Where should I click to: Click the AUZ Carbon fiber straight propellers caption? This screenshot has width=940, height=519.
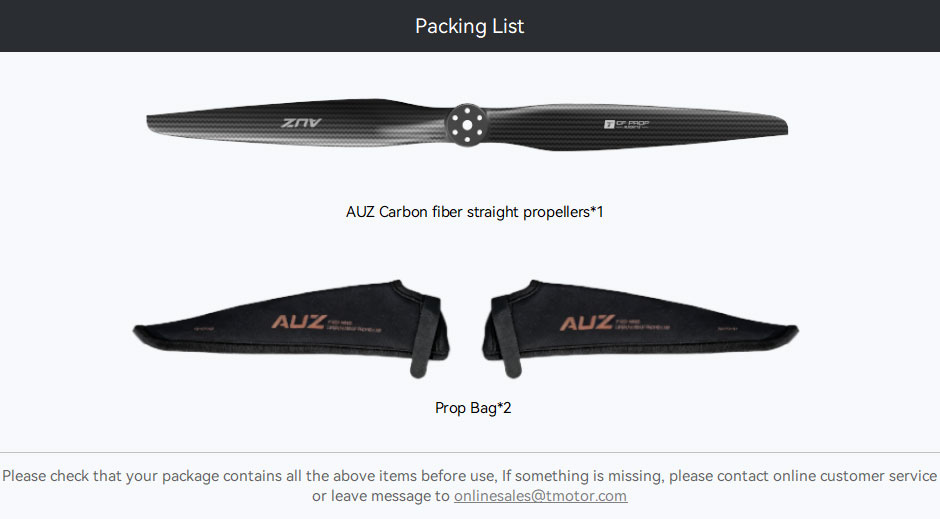click(x=474, y=212)
